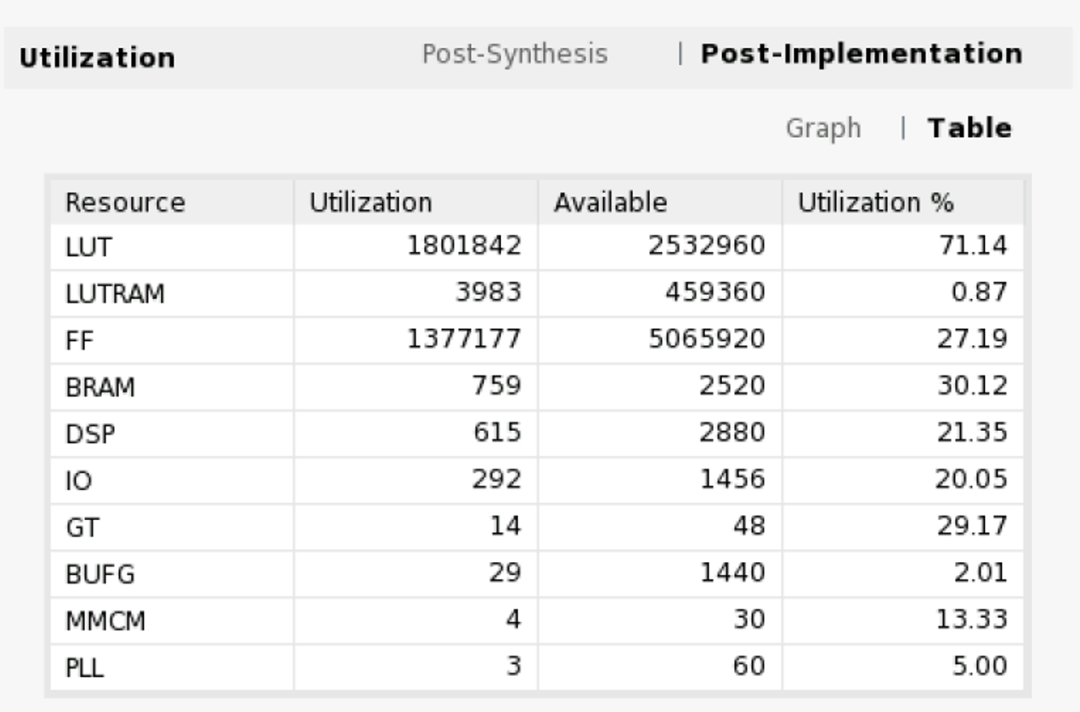Click the LUT utilization value 1801842
The image size is (1080, 712).
point(464,246)
